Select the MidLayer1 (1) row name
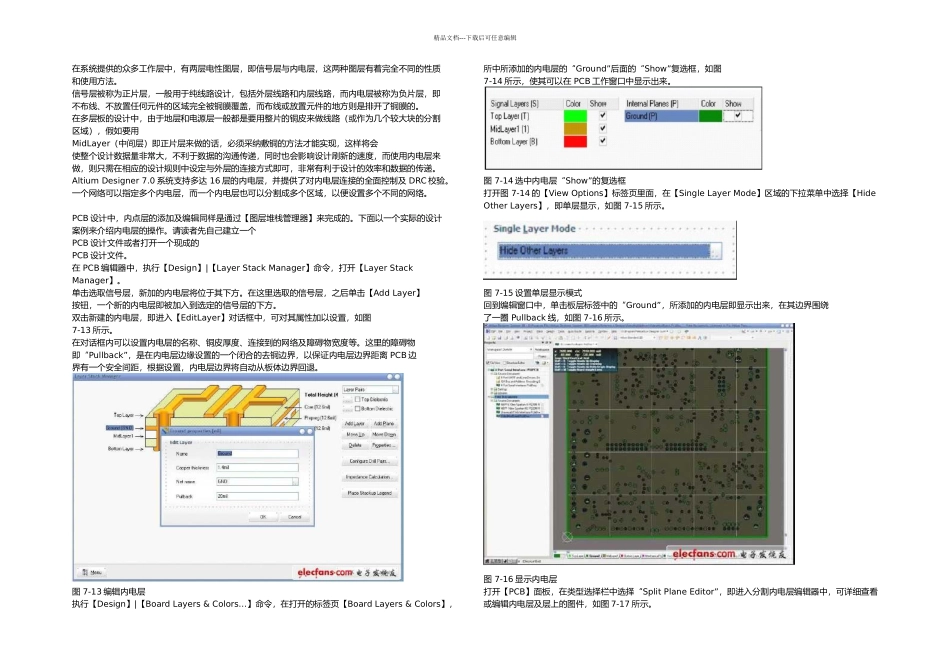Viewport: 950px width, 672px height. 510,128
